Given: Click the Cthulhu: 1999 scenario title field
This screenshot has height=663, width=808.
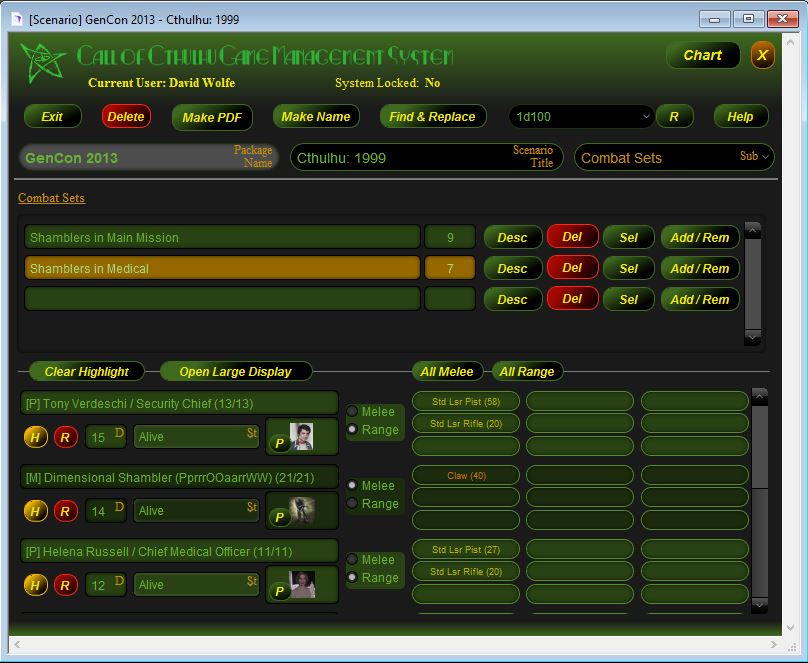Looking at the screenshot, I should [x=427, y=157].
